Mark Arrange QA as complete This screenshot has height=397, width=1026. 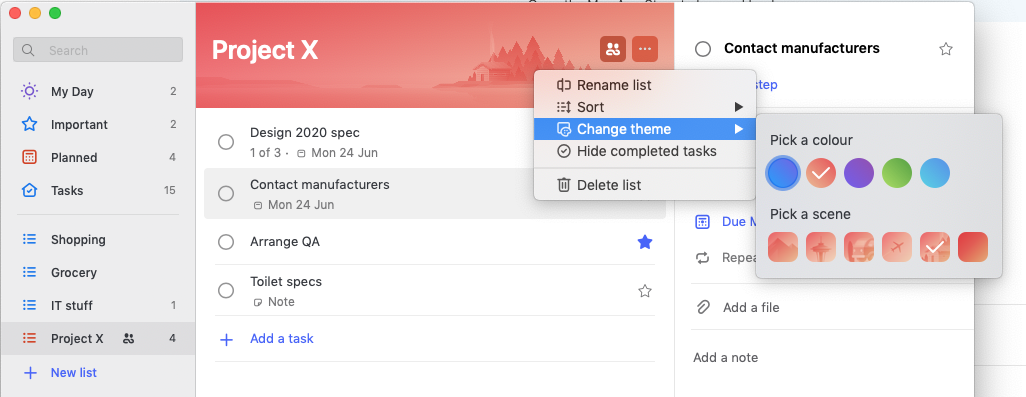click(x=226, y=242)
